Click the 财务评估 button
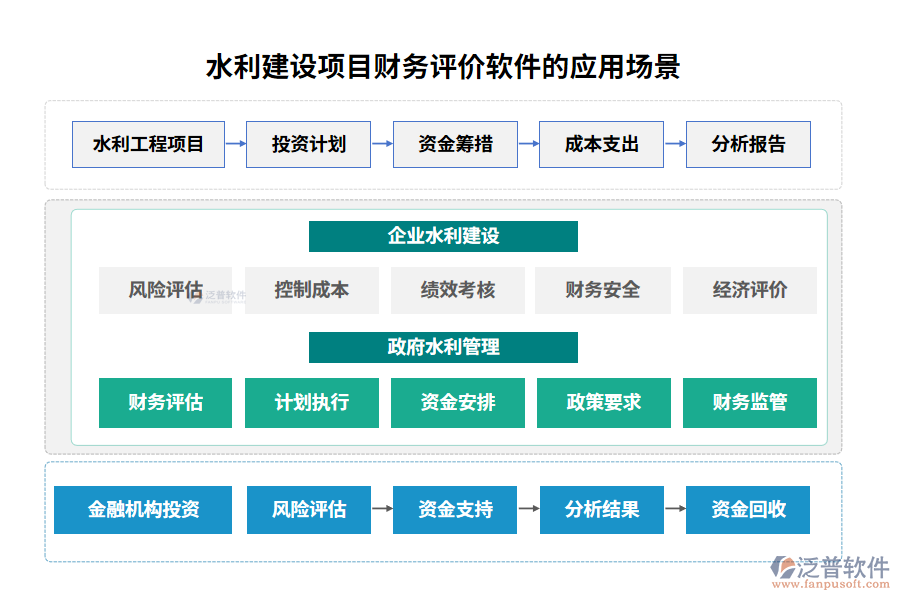The image size is (900, 600). click(x=165, y=402)
